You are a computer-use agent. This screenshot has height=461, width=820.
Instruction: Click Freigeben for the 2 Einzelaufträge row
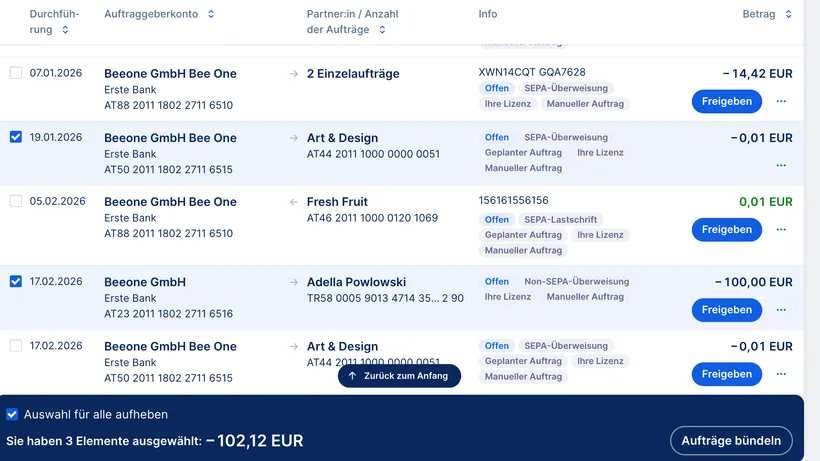(726, 101)
